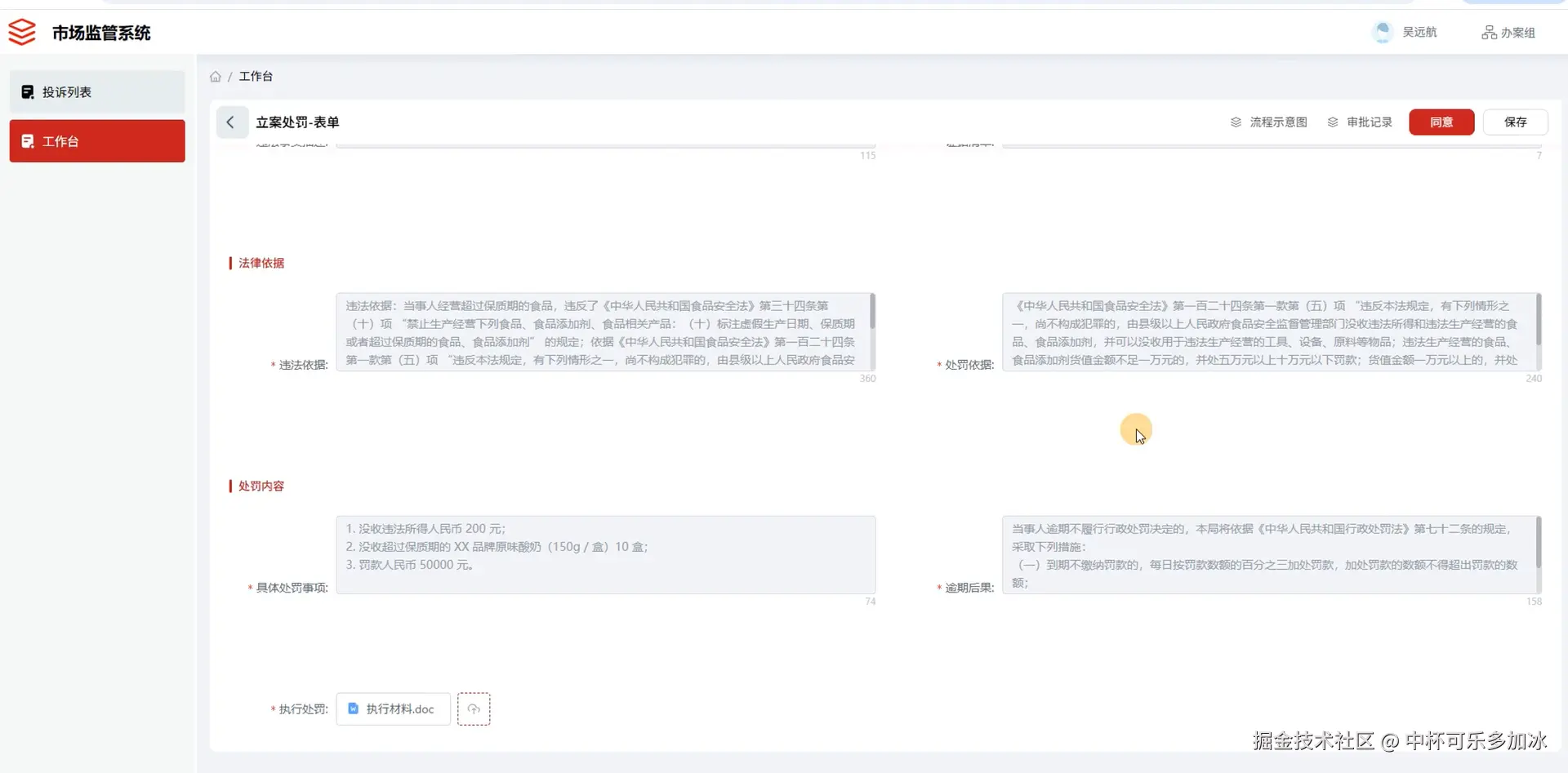The height and width of the screenshot is (773, 1568).
Task: Click the 工作台 sidebar icon
Action: (x=28, y=141)
